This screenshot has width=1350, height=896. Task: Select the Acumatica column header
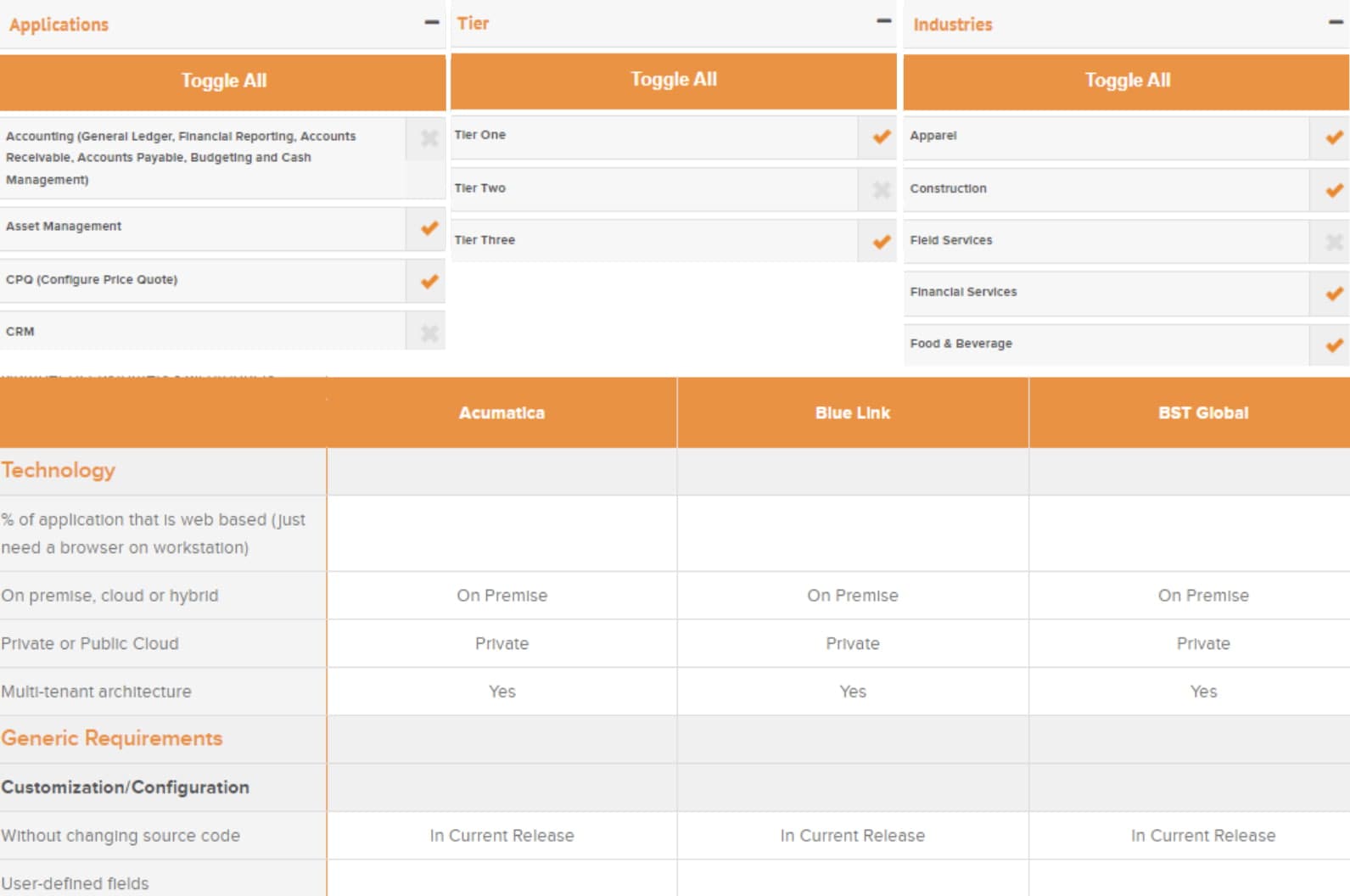pyautogui.click(x=501, y=413)
